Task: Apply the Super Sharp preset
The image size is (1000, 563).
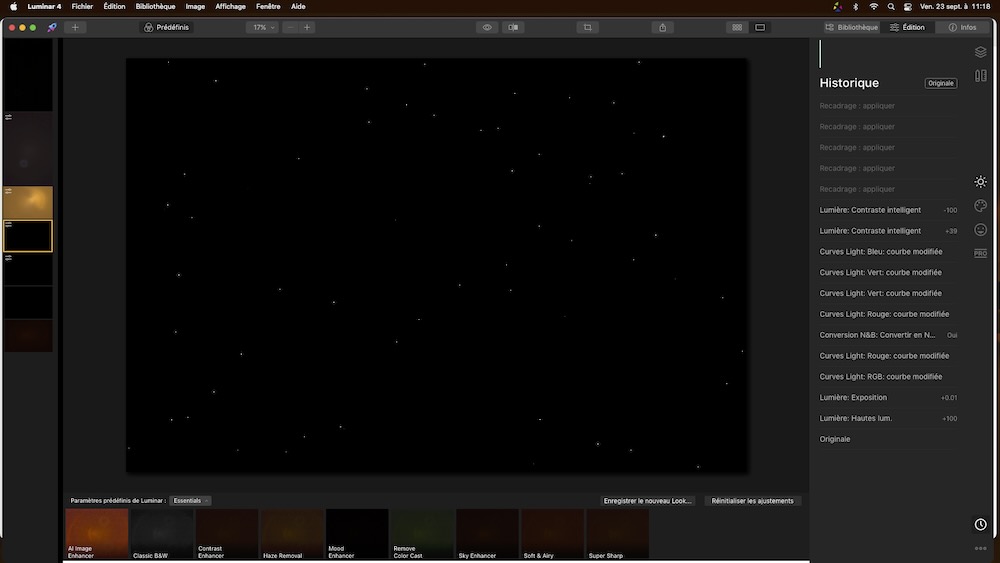Action: pyautogui.click(x=617, y=534)
